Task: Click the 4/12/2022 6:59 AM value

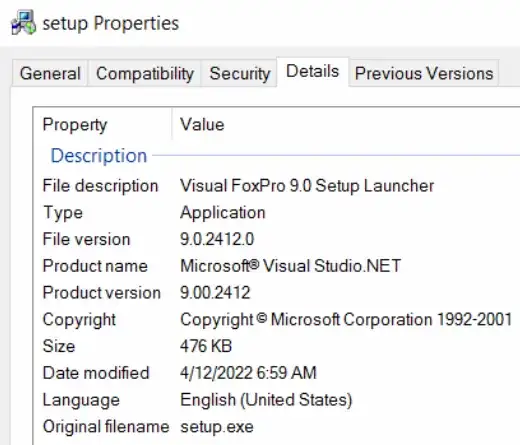Action: point(248,373)
